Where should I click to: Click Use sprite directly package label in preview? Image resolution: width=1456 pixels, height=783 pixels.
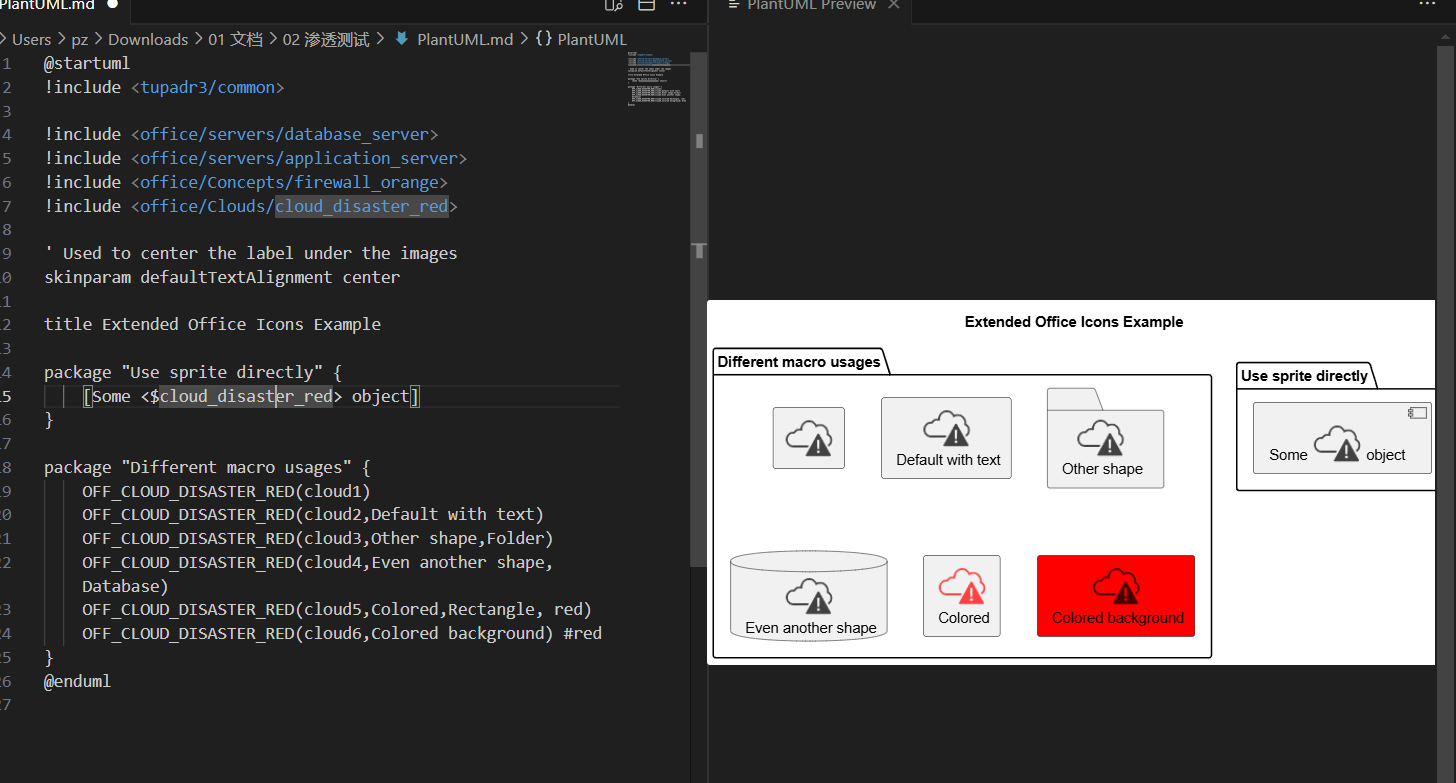pos(1304,376)
